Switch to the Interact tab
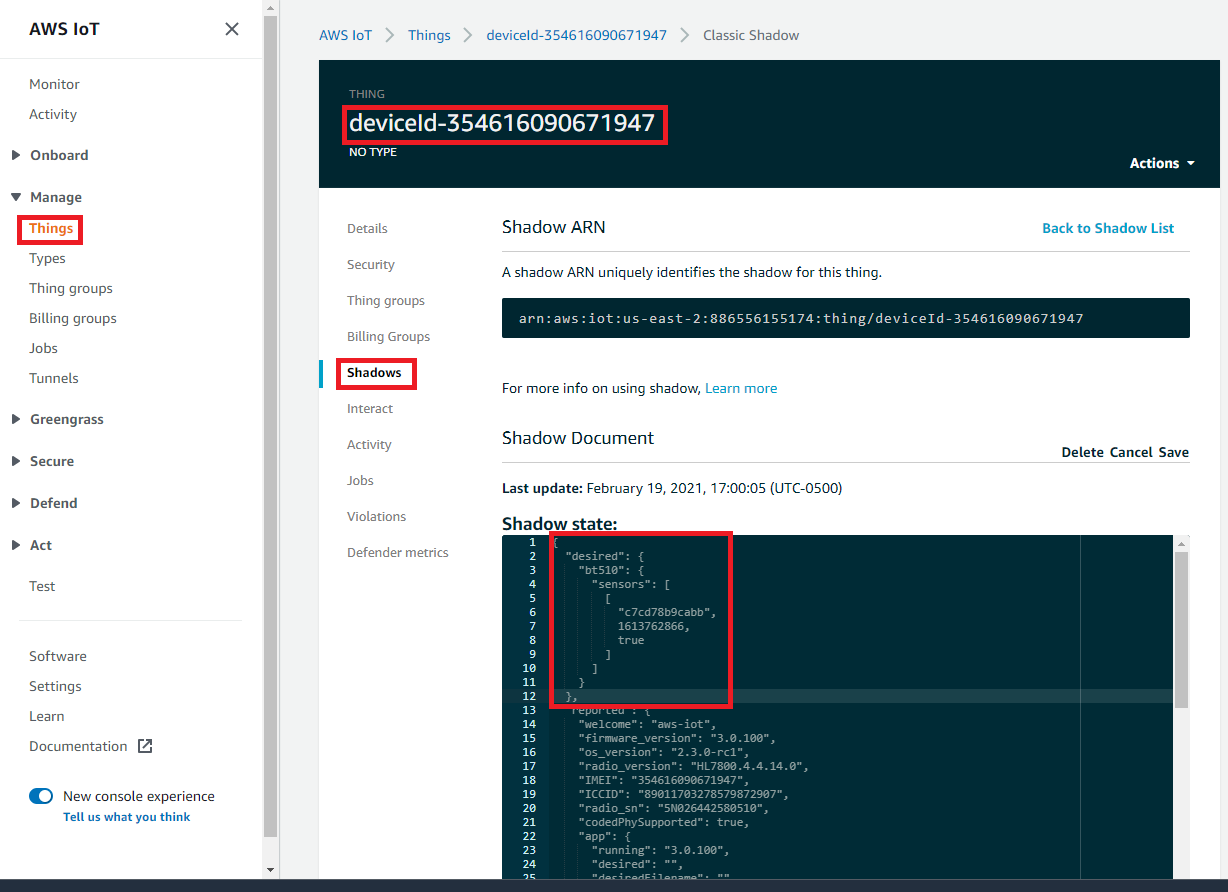 370,408
